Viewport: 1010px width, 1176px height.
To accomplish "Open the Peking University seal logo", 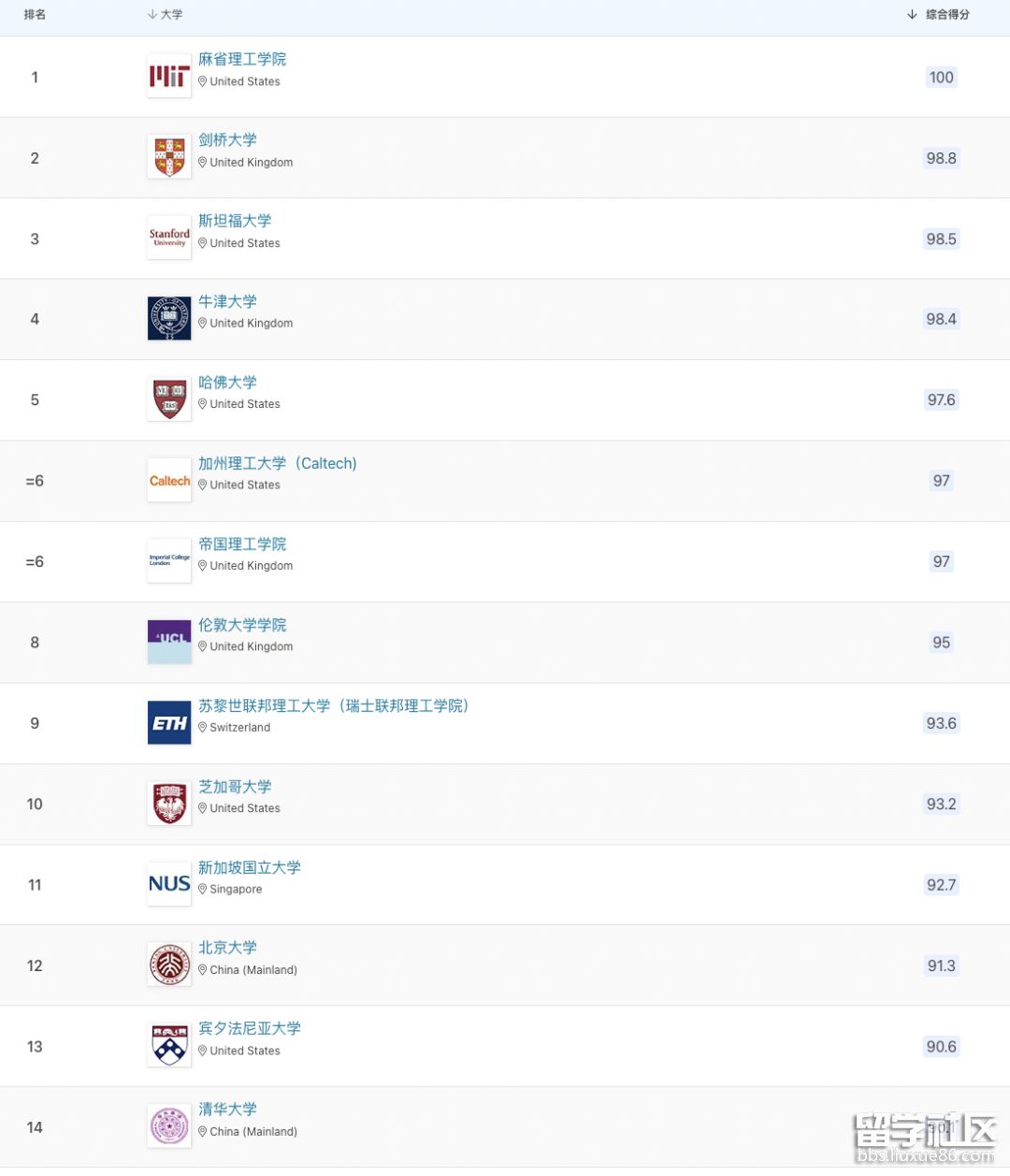I will [169, 965].
